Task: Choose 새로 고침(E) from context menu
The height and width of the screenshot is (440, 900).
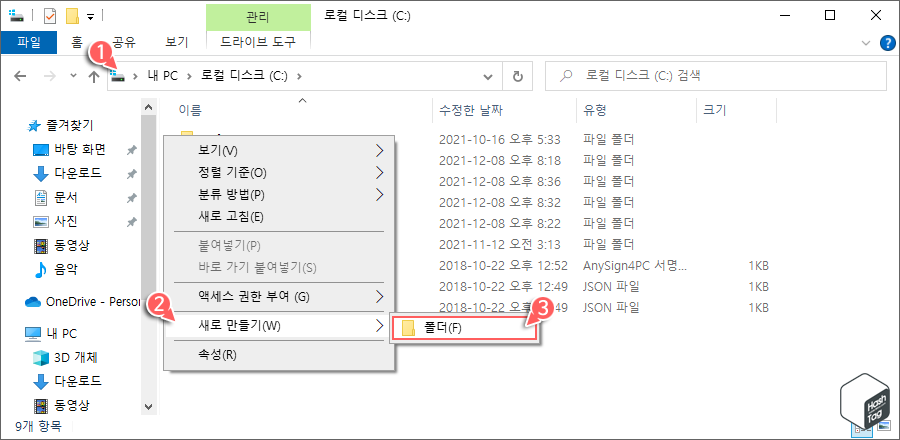Action: point(280,217)
